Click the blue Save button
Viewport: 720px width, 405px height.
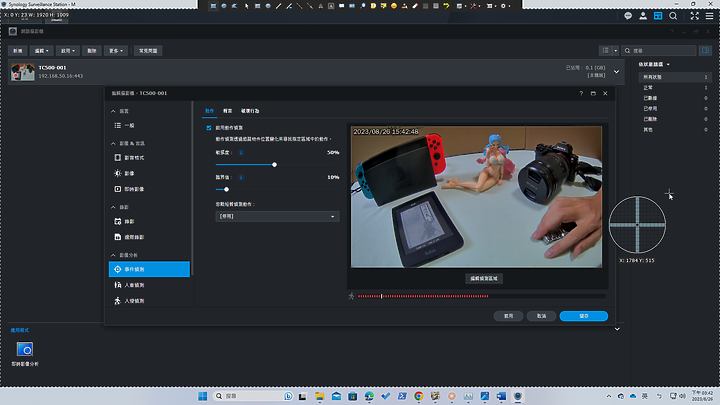point(584,316)
